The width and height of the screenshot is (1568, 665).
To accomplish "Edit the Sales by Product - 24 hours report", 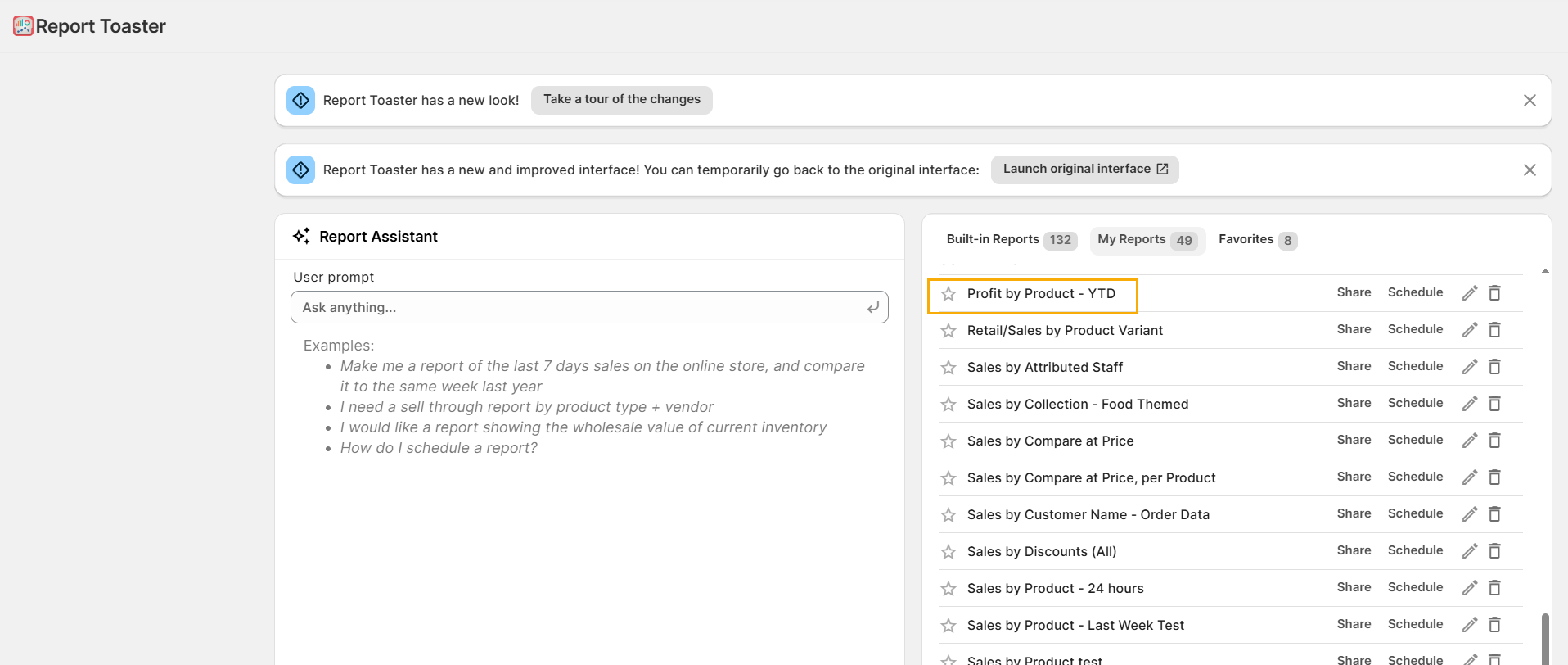I will pos(1470,588).
